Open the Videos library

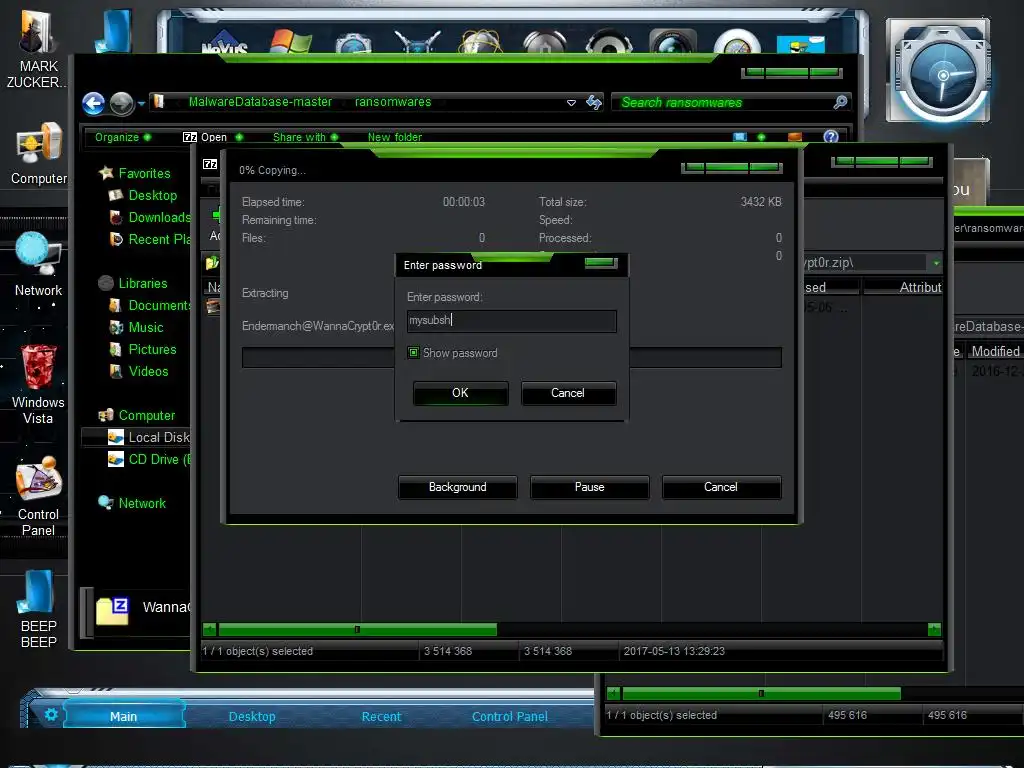pos(139,371)
